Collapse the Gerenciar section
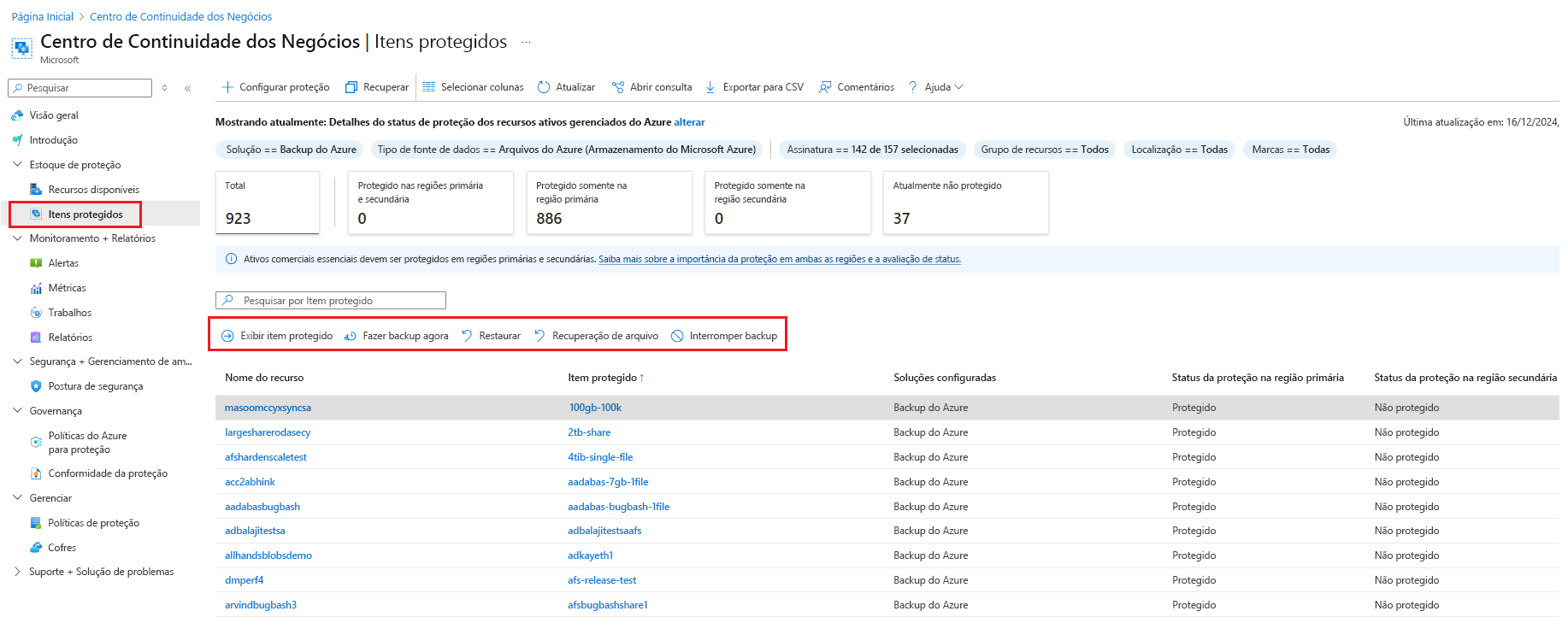This screenshot has width=1568, height=617. point(17,498)
